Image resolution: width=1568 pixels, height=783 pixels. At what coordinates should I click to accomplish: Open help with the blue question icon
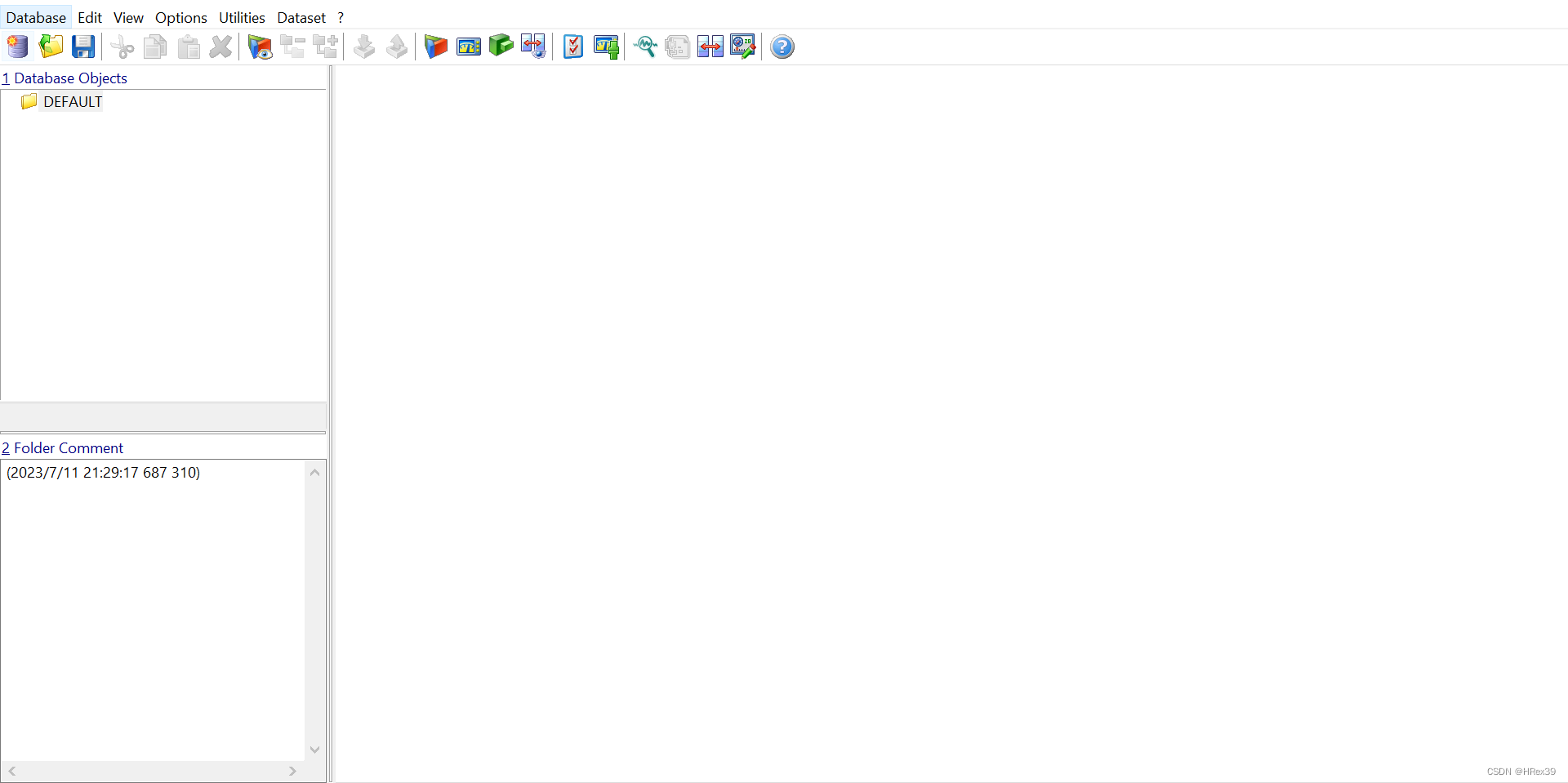click(782, 47)
